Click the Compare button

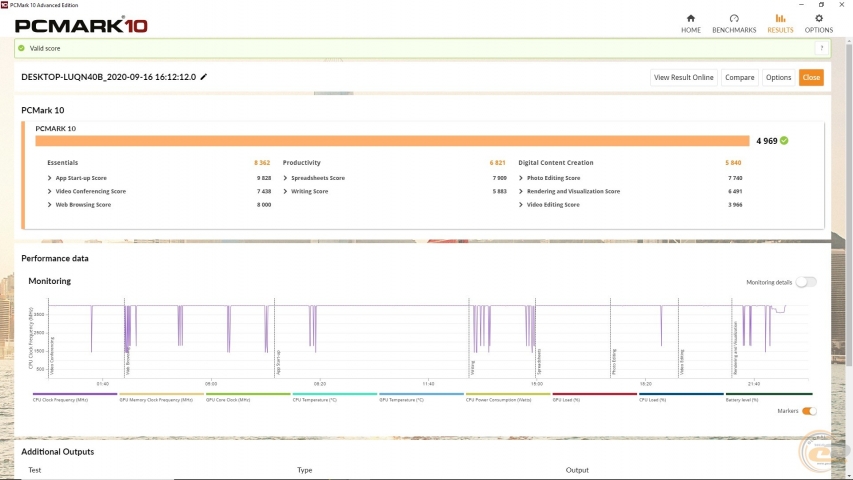point(739,77)
